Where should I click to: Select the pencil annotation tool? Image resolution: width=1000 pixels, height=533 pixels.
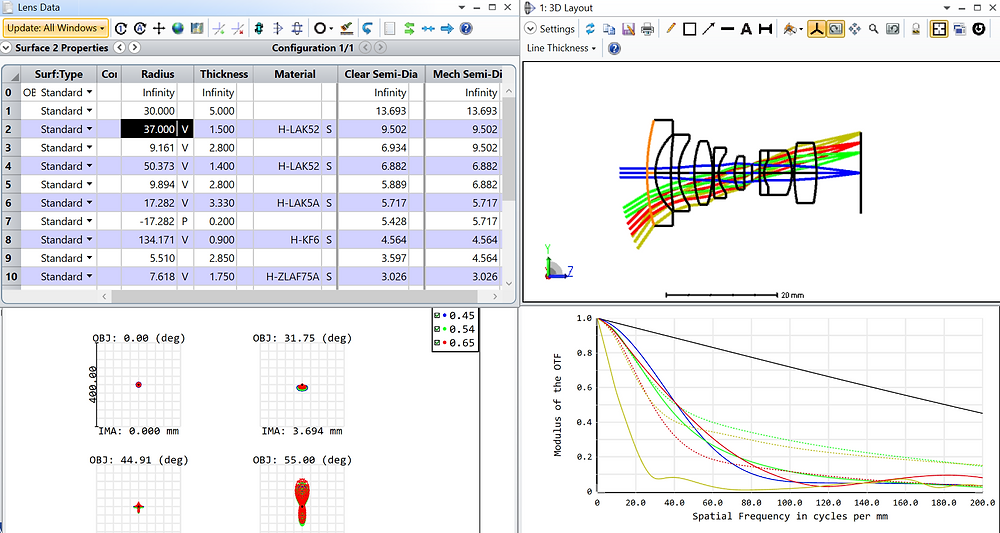(670, 29)
